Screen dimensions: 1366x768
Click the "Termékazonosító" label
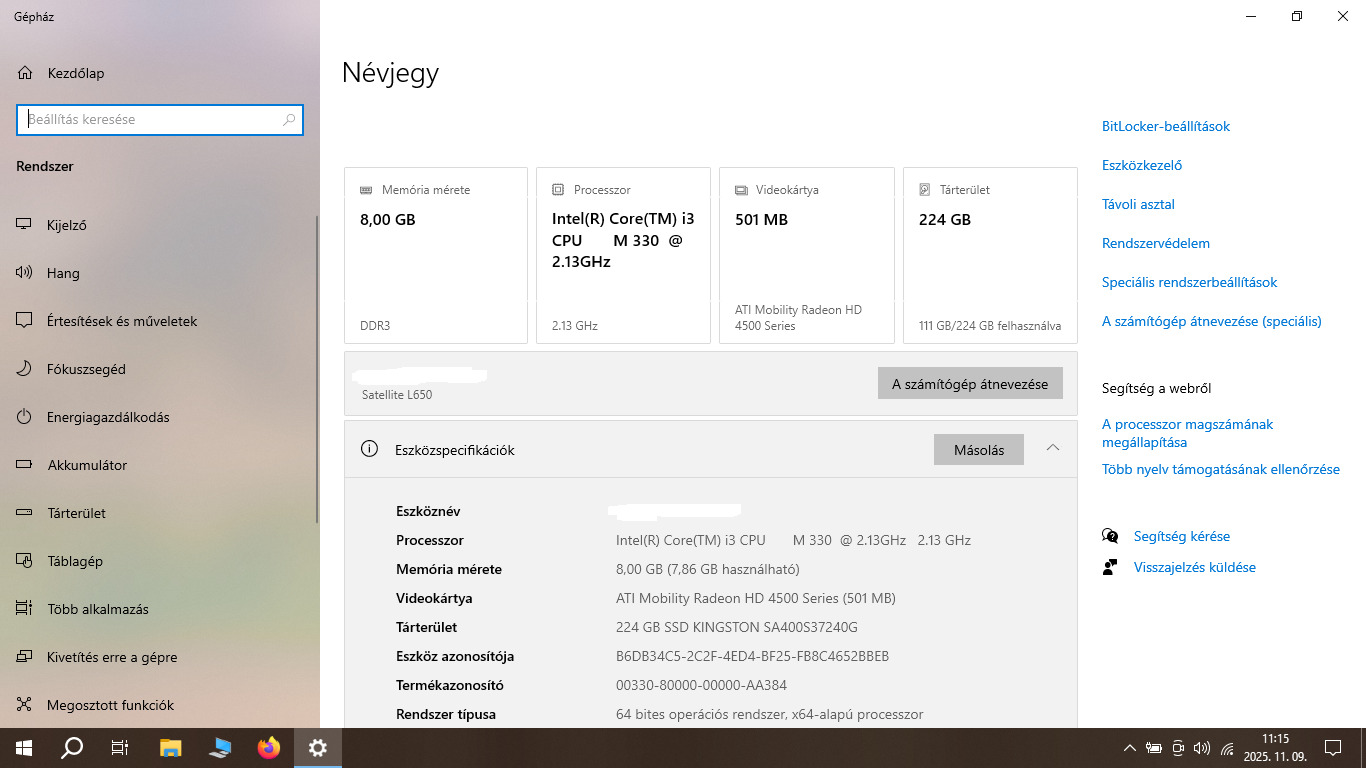pyautogui.click(x=450, y=685)
